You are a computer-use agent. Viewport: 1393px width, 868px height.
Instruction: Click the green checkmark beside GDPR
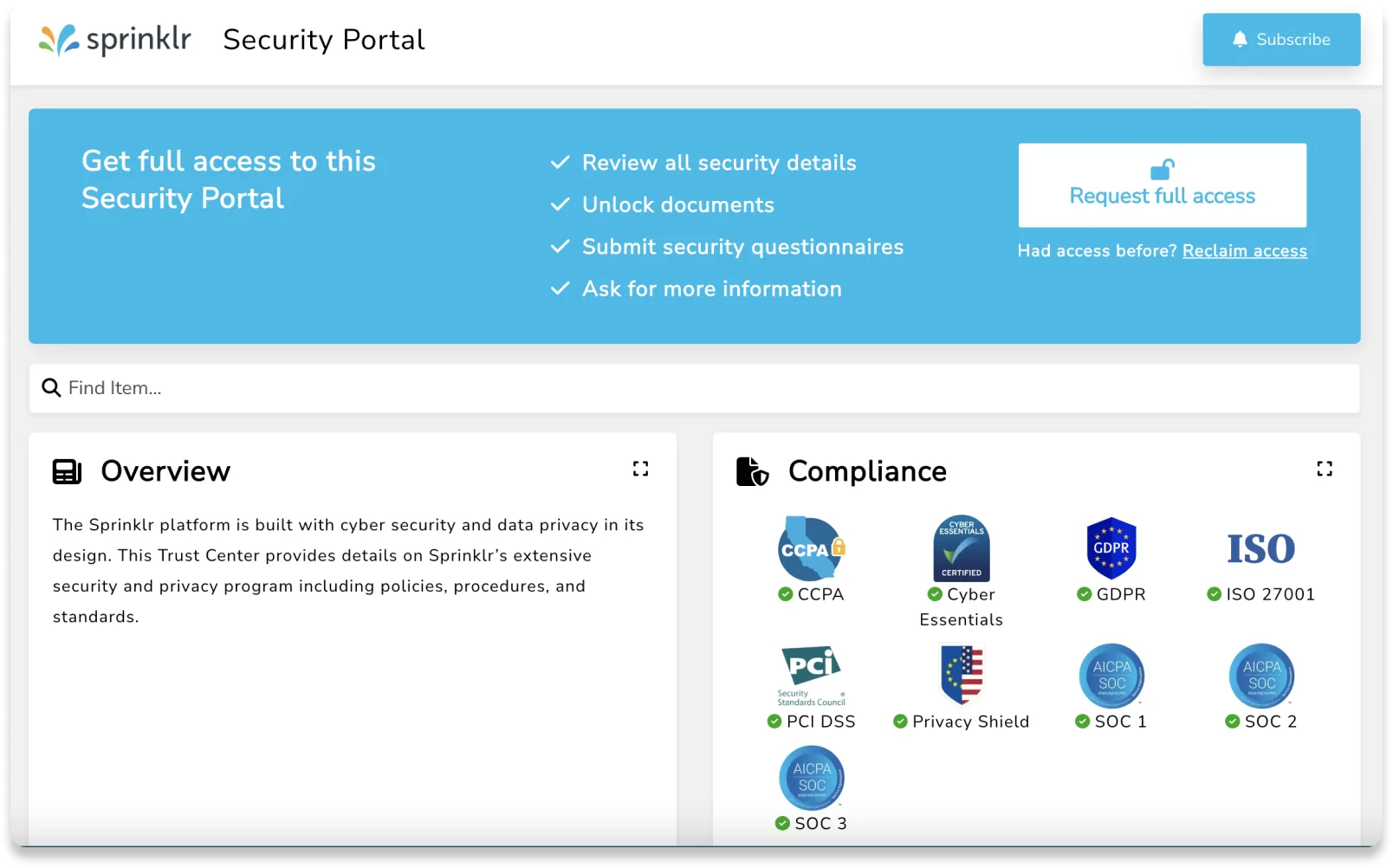click(1084, 594)
